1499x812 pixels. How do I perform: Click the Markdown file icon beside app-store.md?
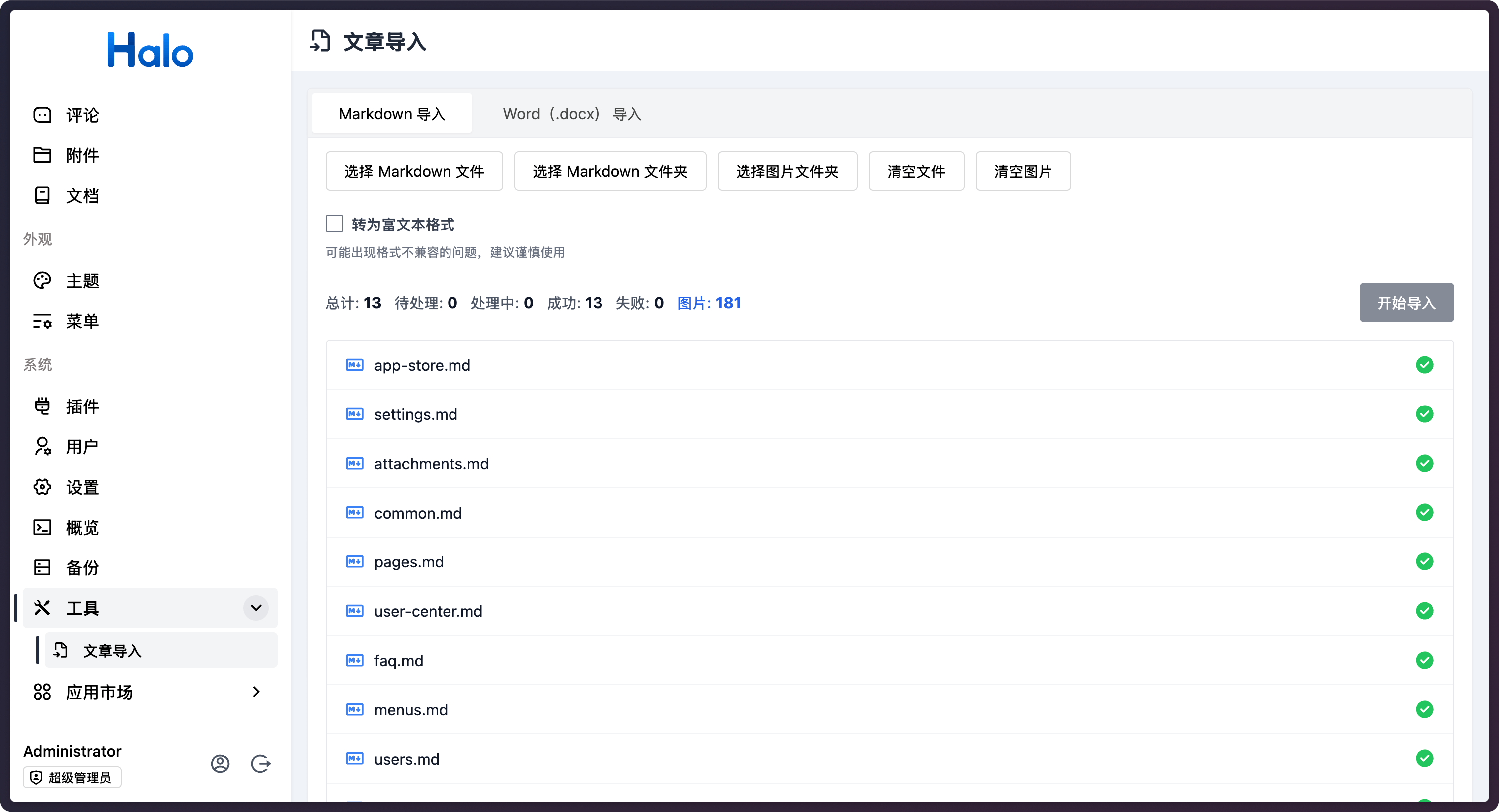click(354, 365)
